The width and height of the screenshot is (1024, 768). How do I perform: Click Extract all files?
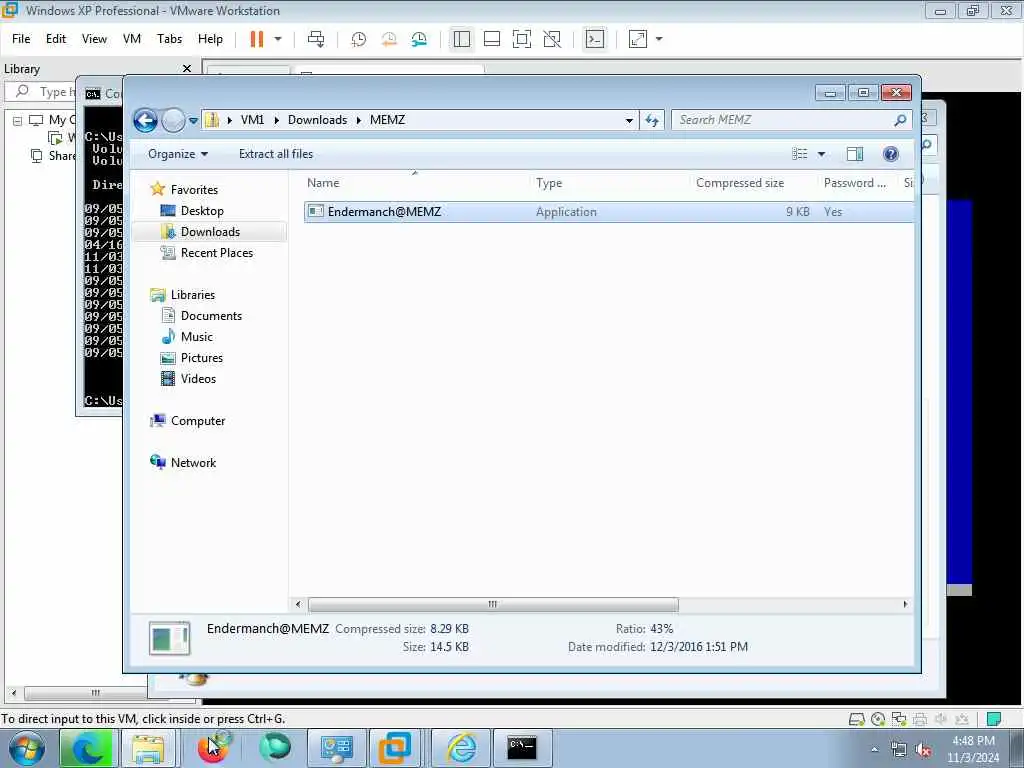pyautogui.click(x=276, y=154)
